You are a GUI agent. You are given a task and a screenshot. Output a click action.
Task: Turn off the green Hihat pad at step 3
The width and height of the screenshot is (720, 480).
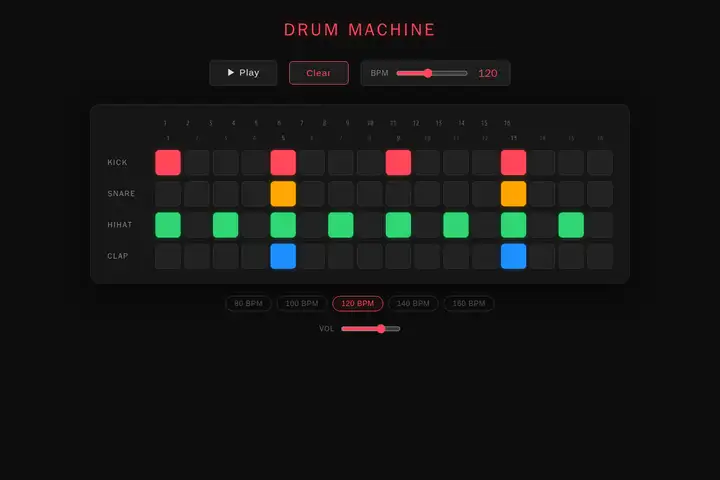tap(225, 225)
